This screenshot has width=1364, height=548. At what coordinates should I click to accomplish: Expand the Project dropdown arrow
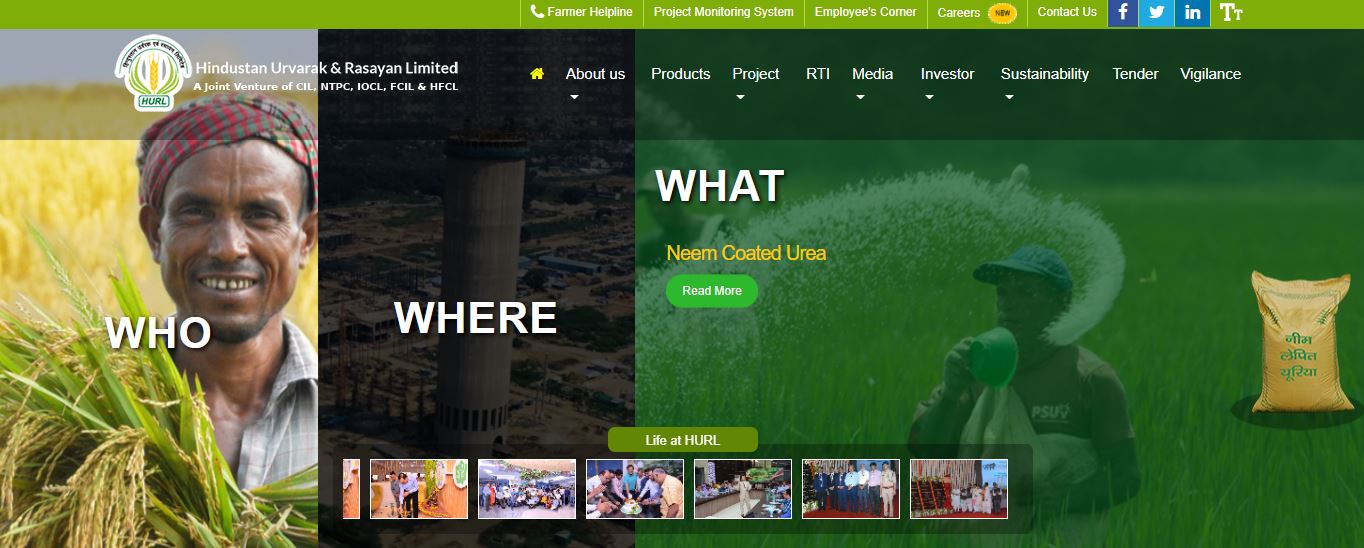pos(740,98)
